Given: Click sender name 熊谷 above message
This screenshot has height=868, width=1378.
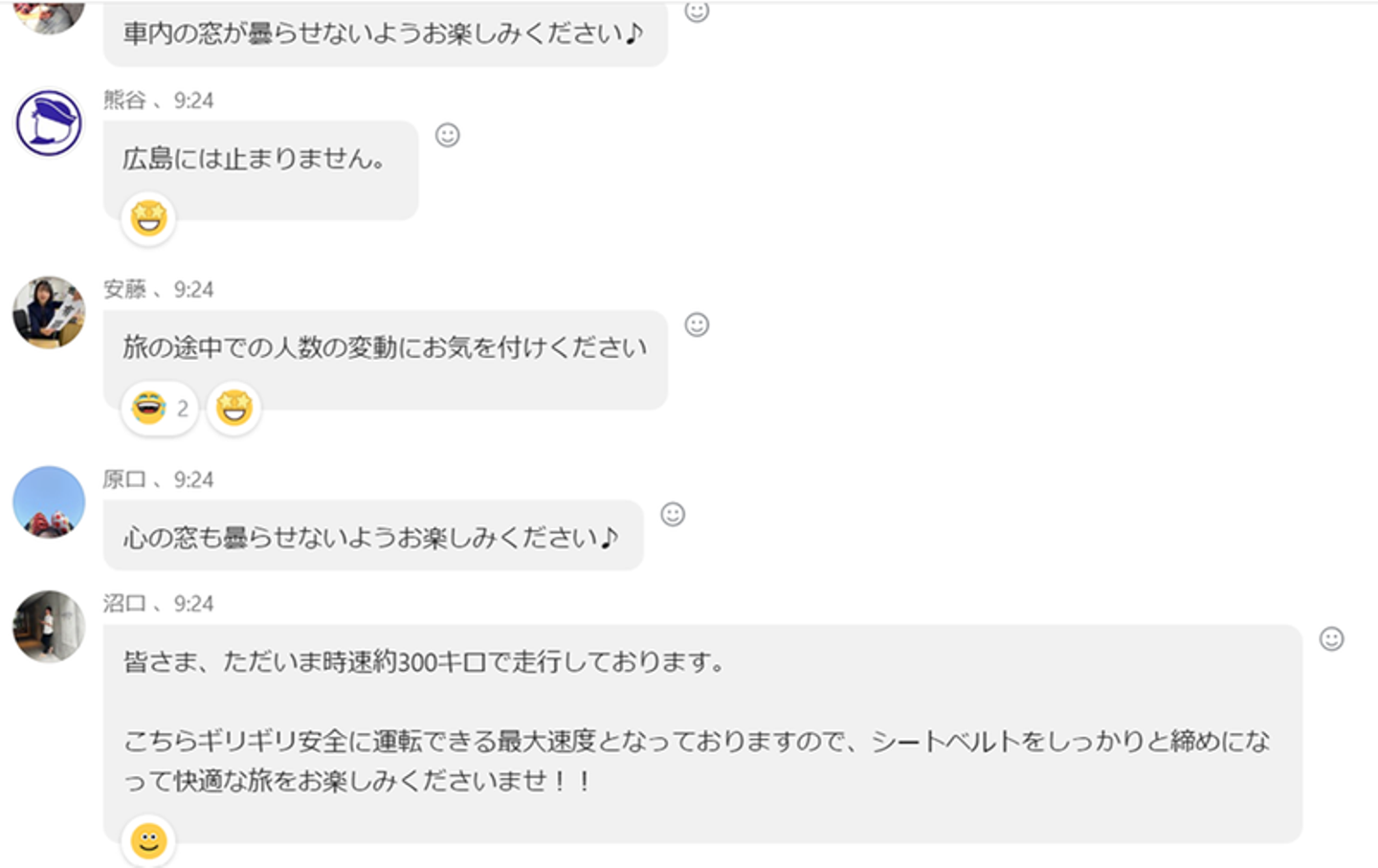Looking at the screenshot, I should [x=124, y=100].
